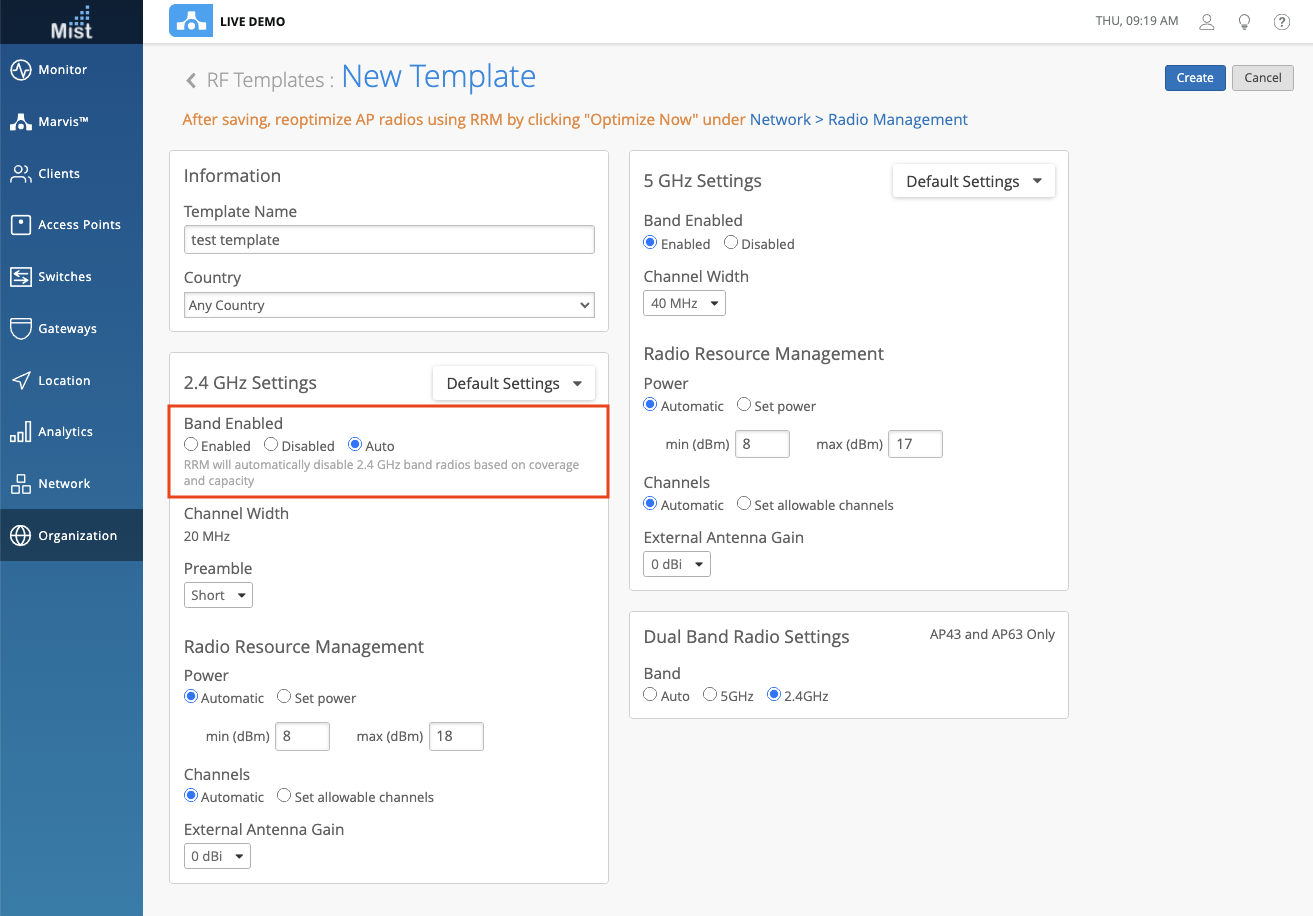The image size is (1313, 916).
Task: Select Disabled for 2.4 GHz Band Enabled
Action: click(271, 445)
